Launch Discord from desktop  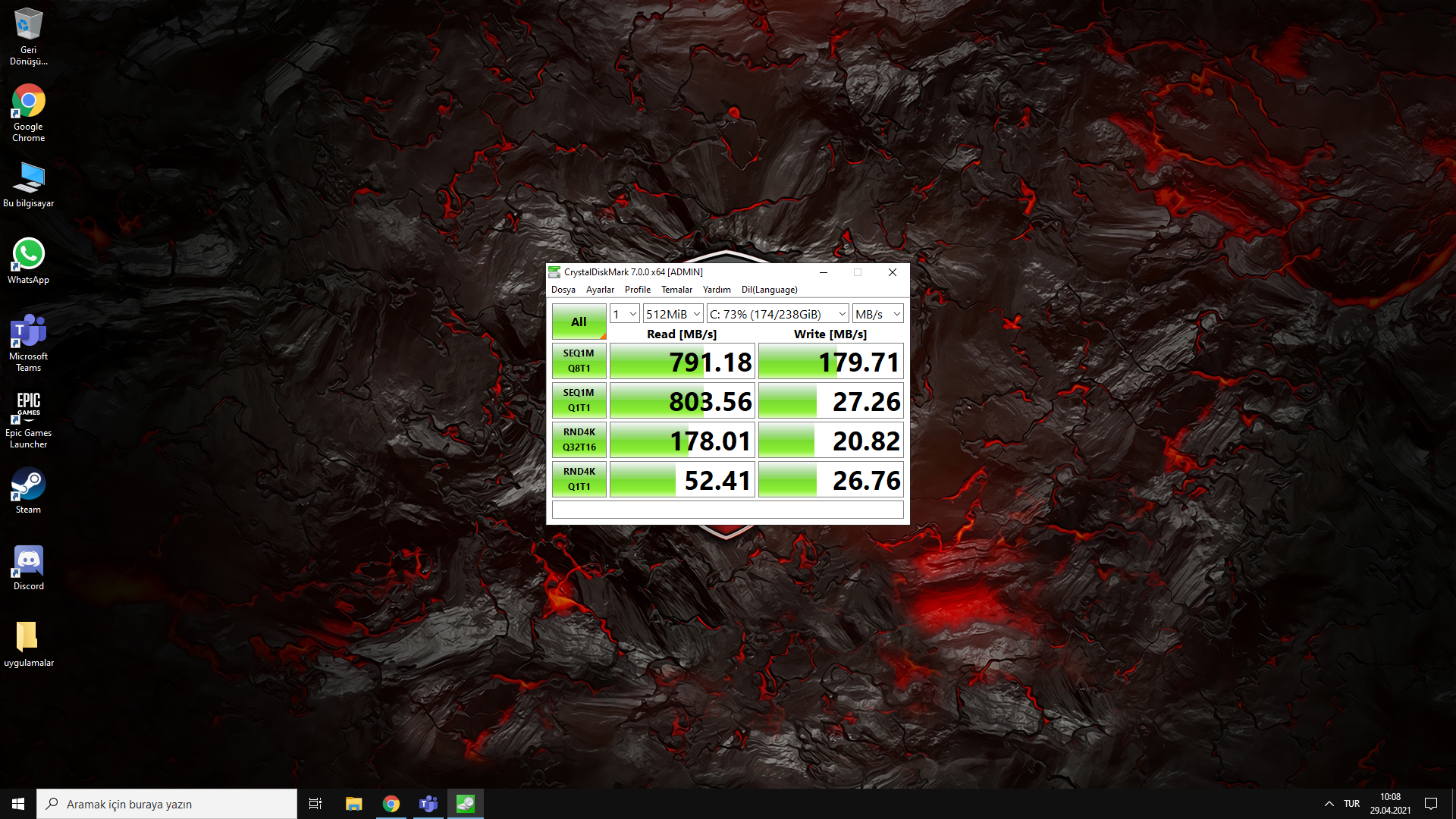pos(28,562)
